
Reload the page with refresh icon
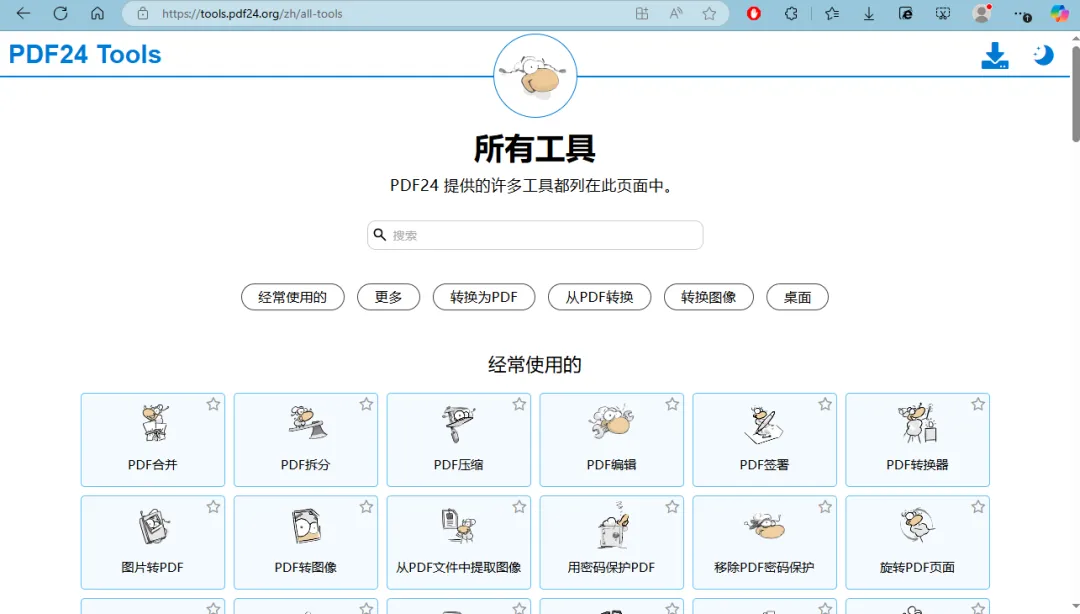(x=61, y=13)
